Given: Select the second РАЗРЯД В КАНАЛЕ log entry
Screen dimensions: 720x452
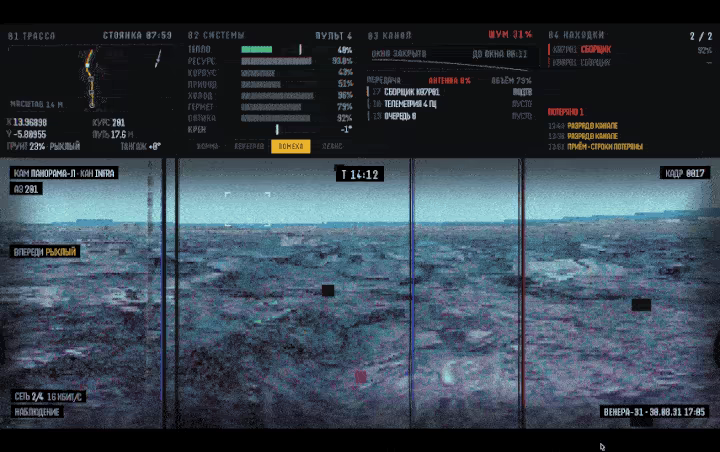Looking at the screenshot, I should [583, 136].
